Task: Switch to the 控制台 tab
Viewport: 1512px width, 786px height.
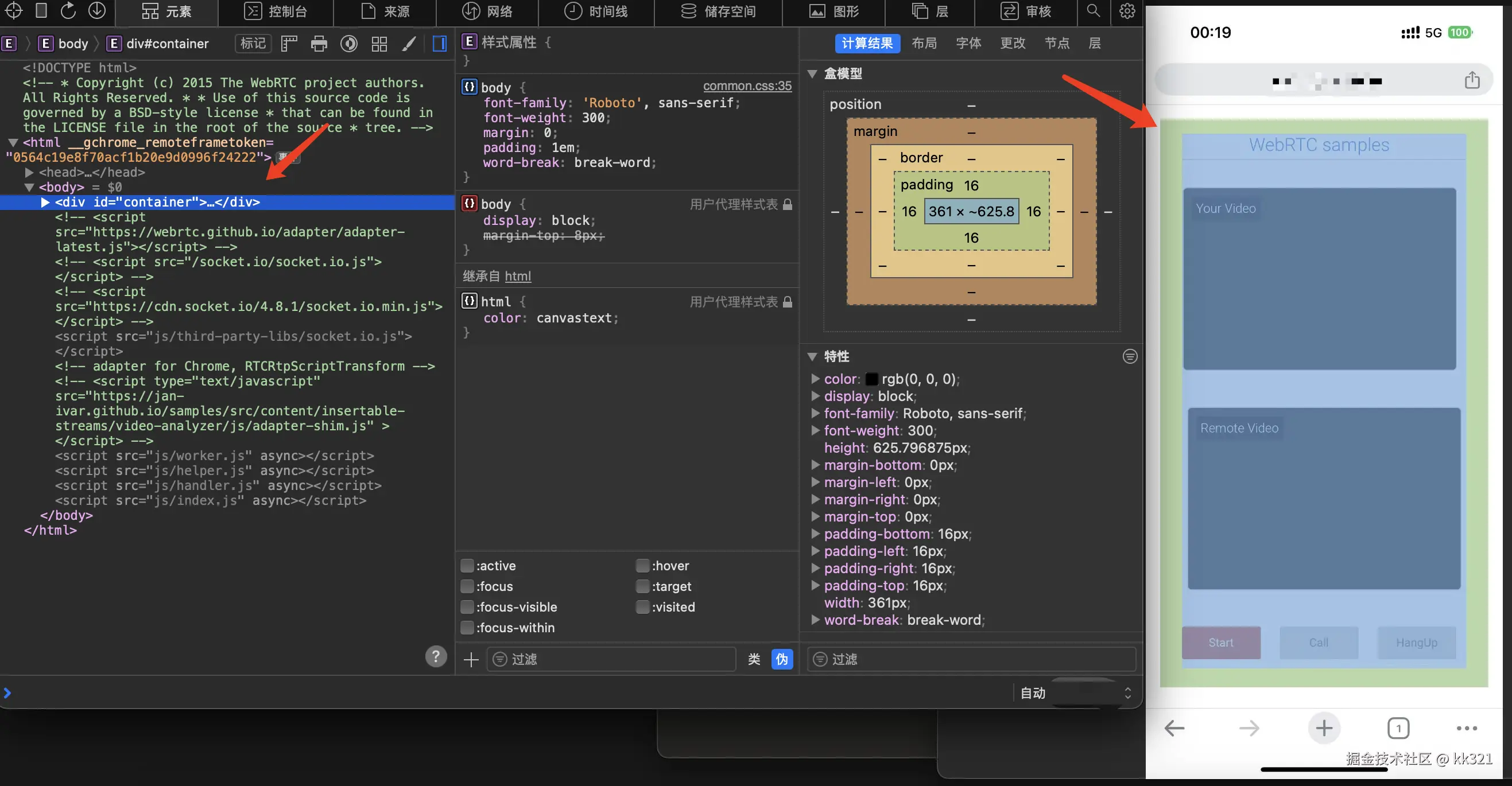Action: (x=276, y=11)
